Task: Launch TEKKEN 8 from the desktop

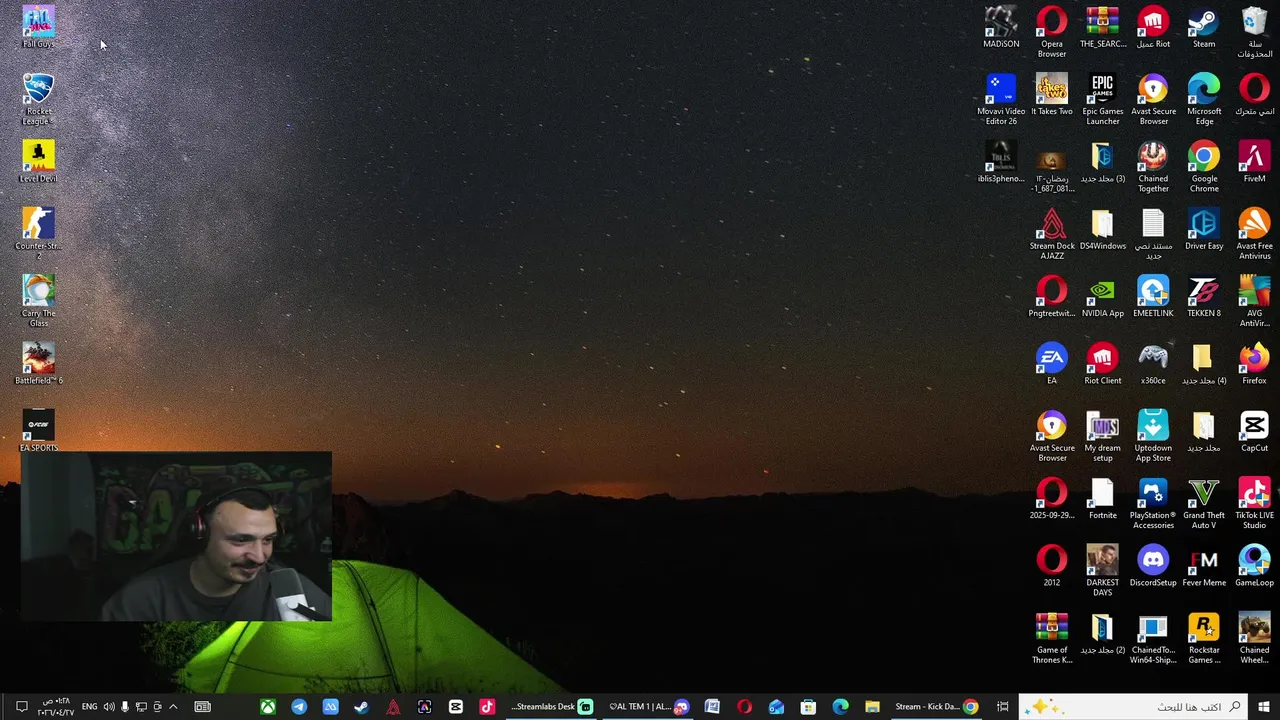Action: pyautogui.click(x=1204, y=296)
